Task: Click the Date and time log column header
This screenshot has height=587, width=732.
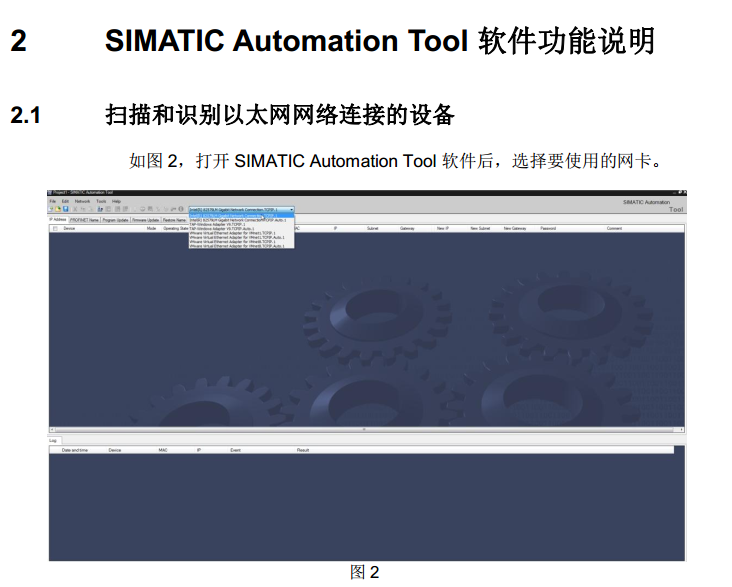Action: click(75, 450)
